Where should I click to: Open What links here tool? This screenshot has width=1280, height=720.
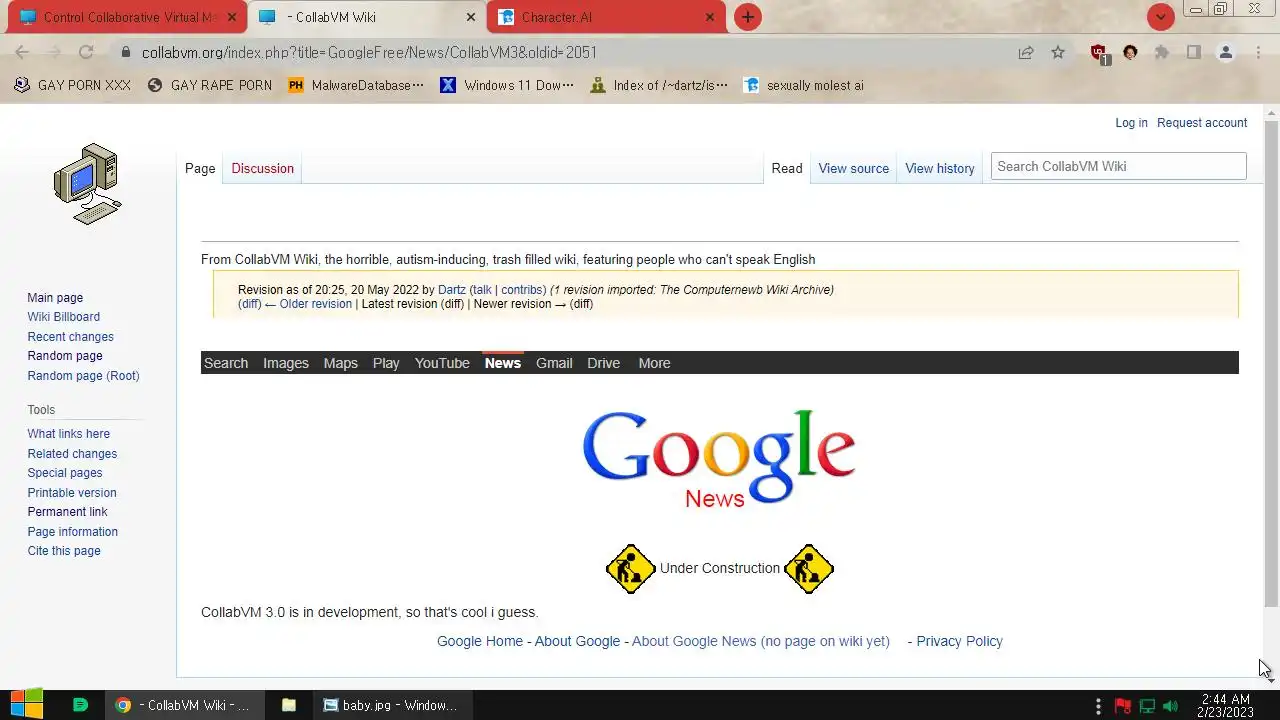click(x=68, y=434)
